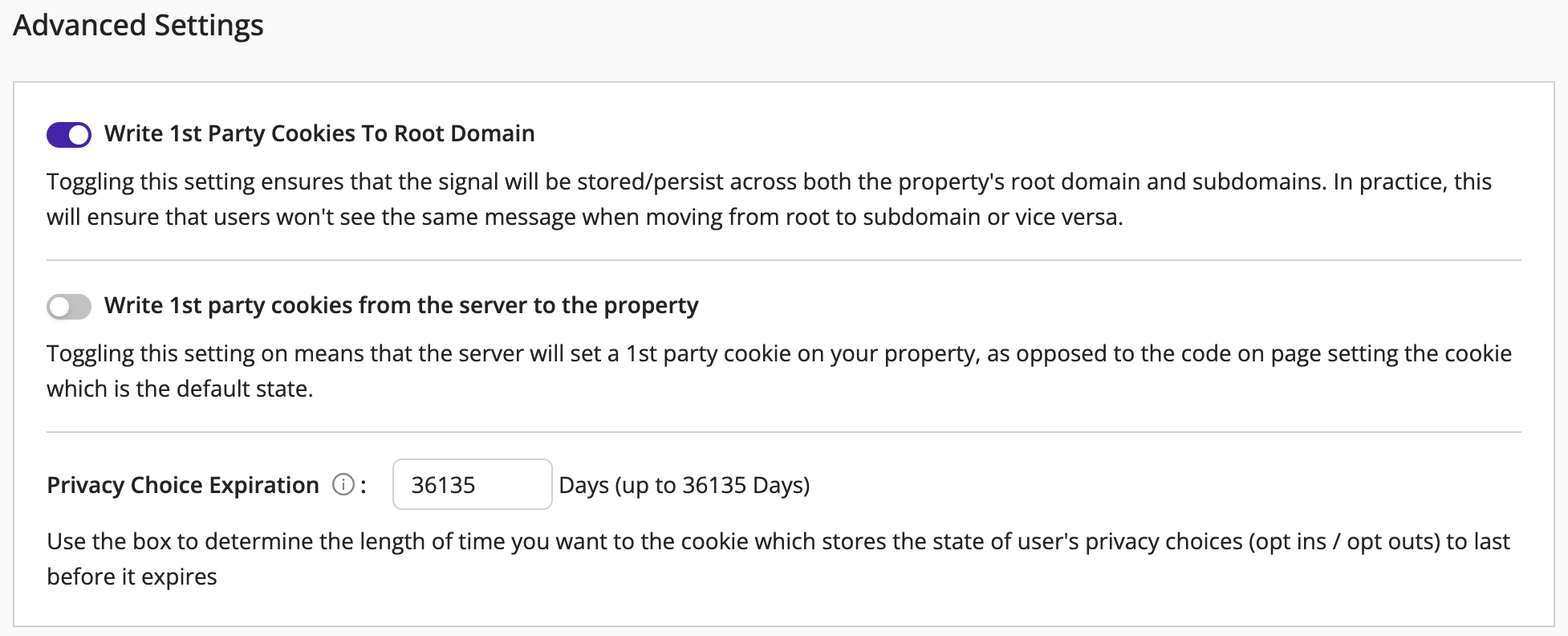Click the text 'before it expires'
1568x636 pixels.
coord(132,577)
